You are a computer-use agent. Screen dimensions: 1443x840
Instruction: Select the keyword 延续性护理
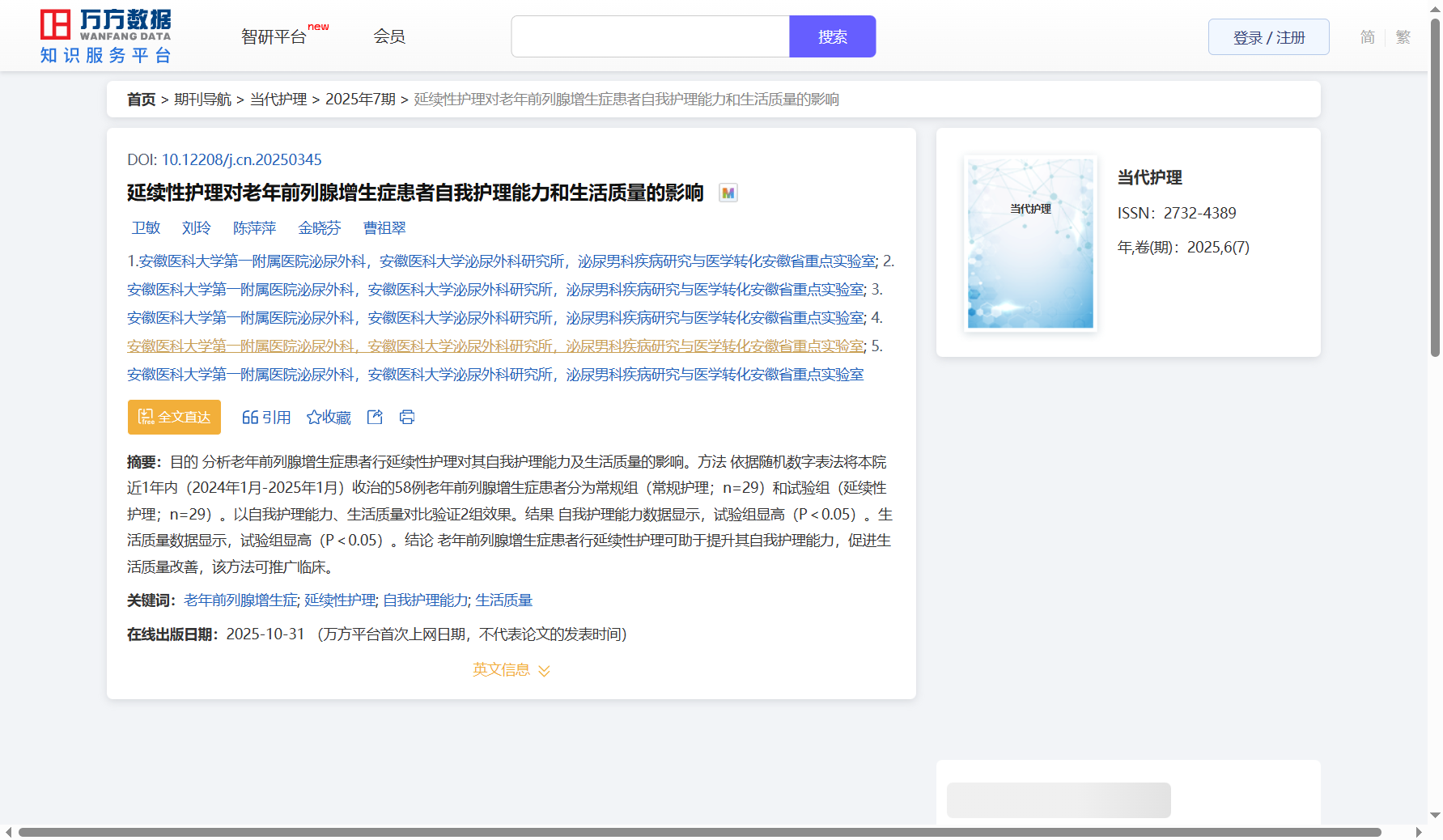click(339, 600)
